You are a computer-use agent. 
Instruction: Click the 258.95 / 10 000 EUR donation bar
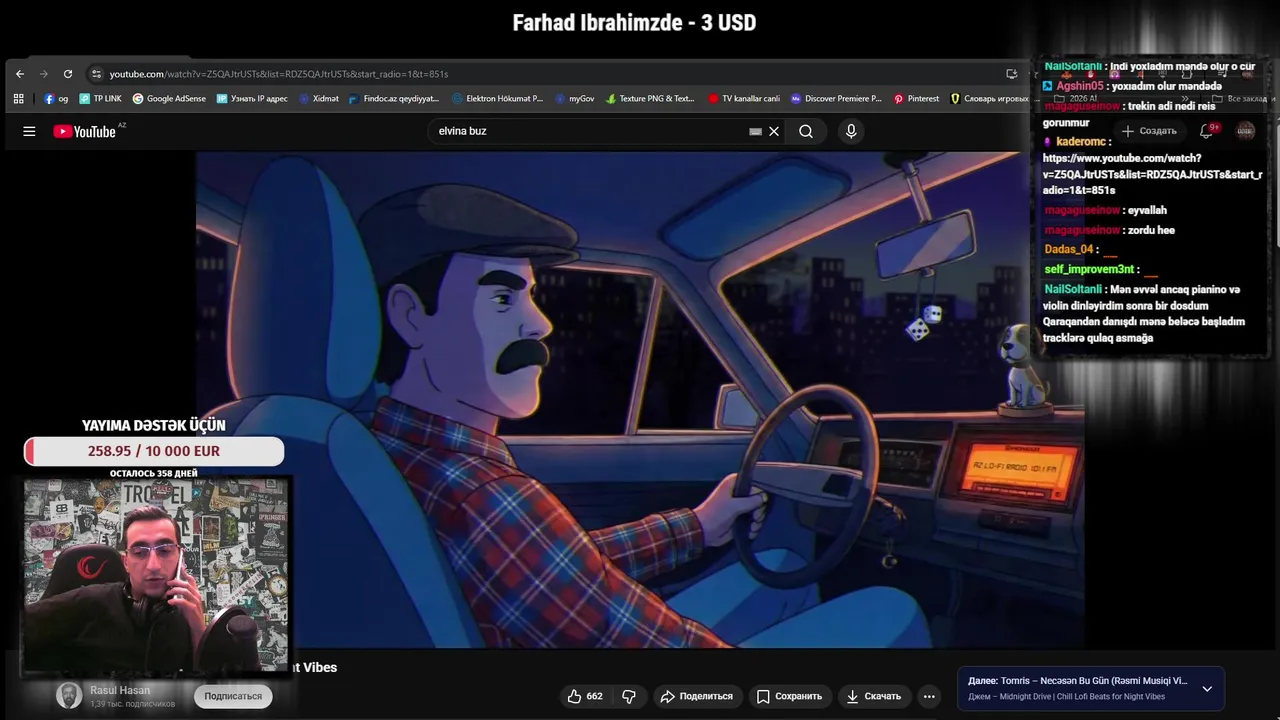[x=154, y=451]
